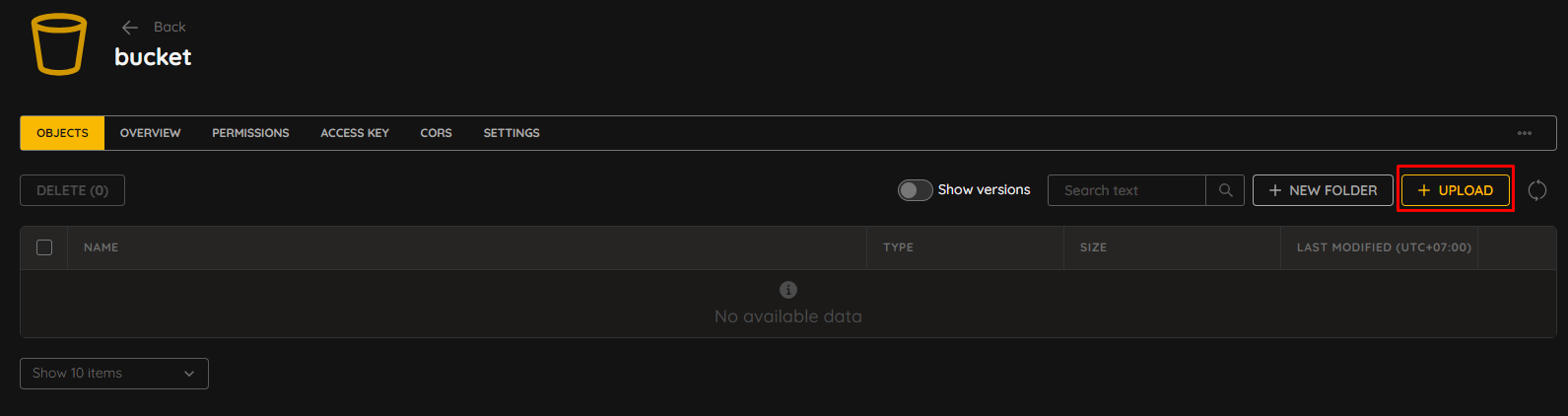The image size is (1568, 416).
Task: Click the Delete (0) button
Action: point(72,190)
